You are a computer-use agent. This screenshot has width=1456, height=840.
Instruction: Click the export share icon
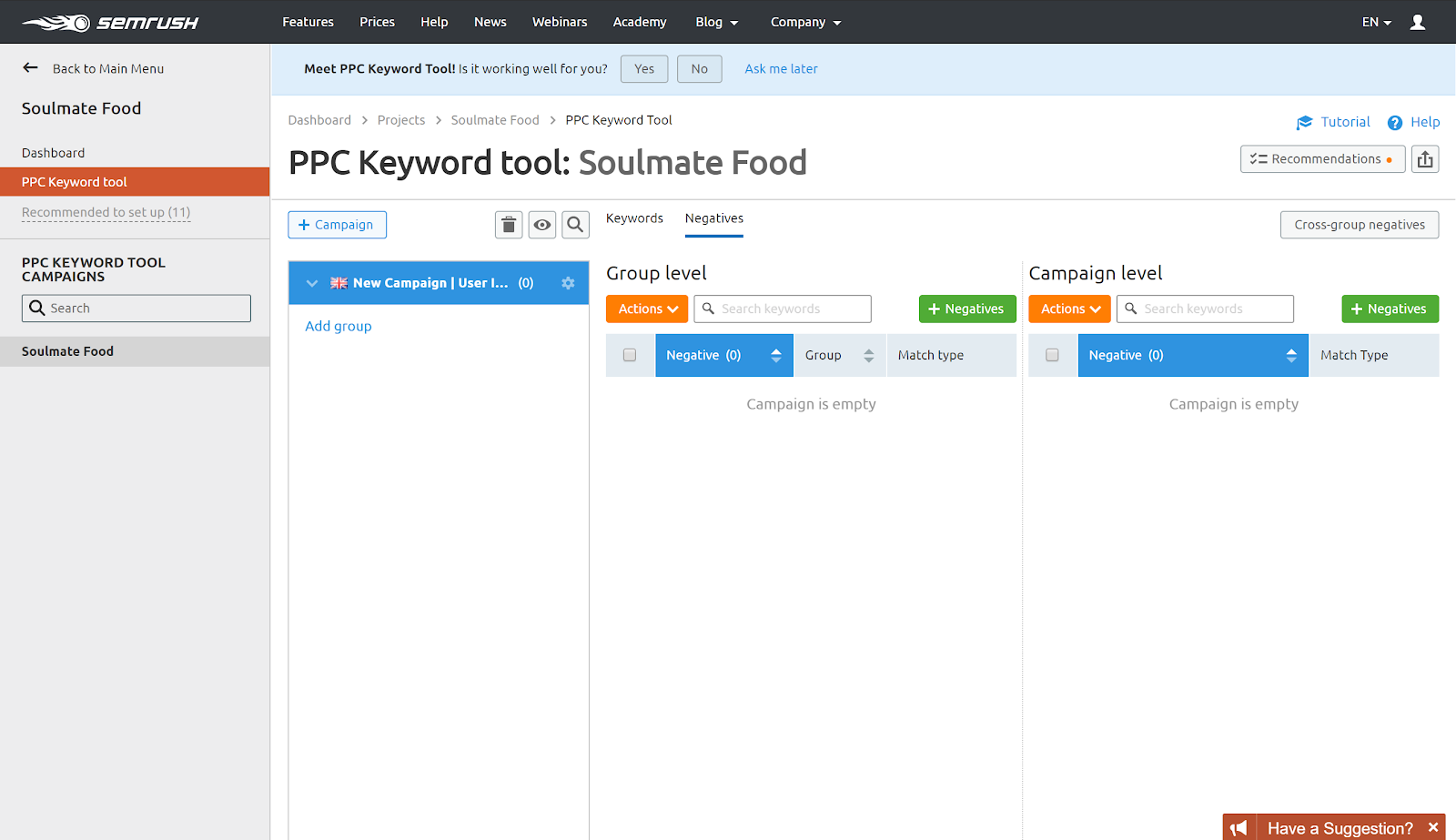(1425, 159)
